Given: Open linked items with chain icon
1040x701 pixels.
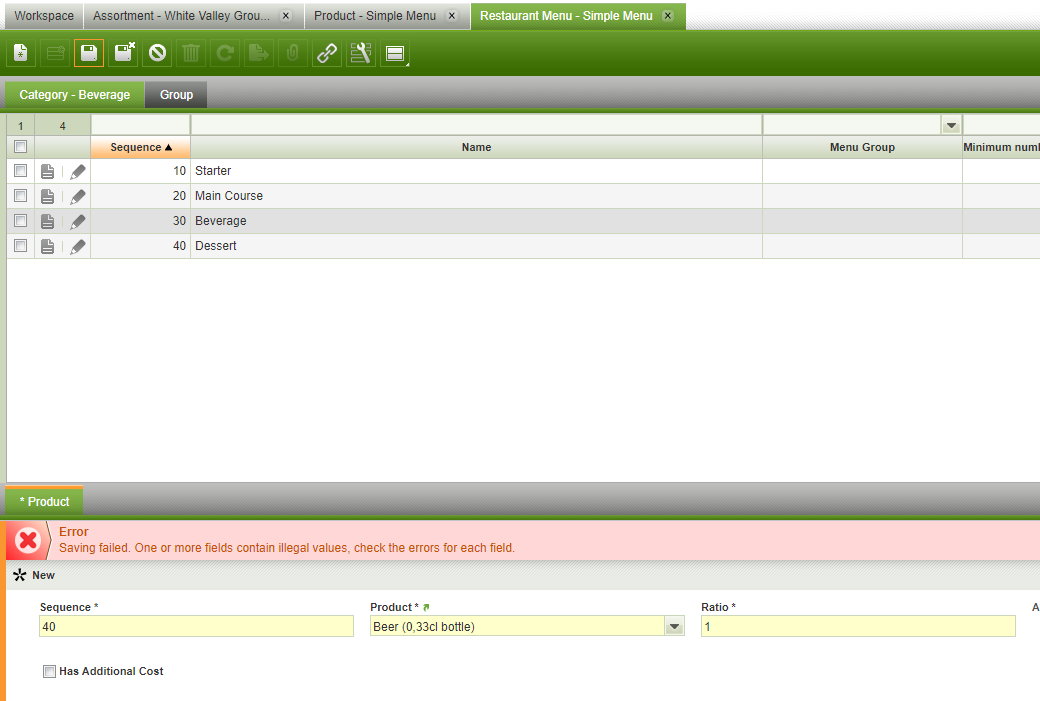Looking at the screenshot, I should [327, 53].
